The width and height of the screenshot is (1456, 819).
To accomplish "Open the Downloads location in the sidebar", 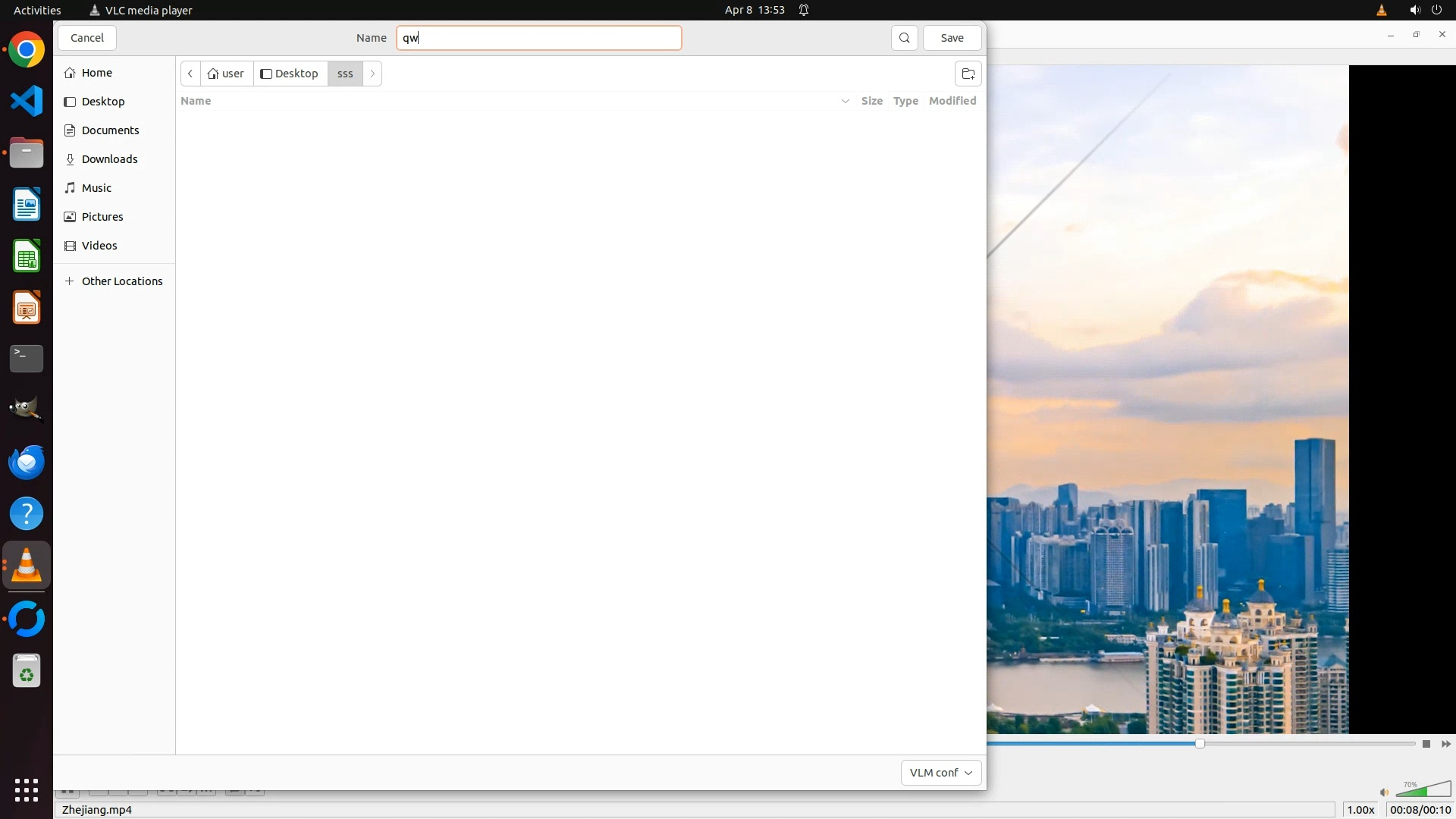I will [x=109, y=159].
